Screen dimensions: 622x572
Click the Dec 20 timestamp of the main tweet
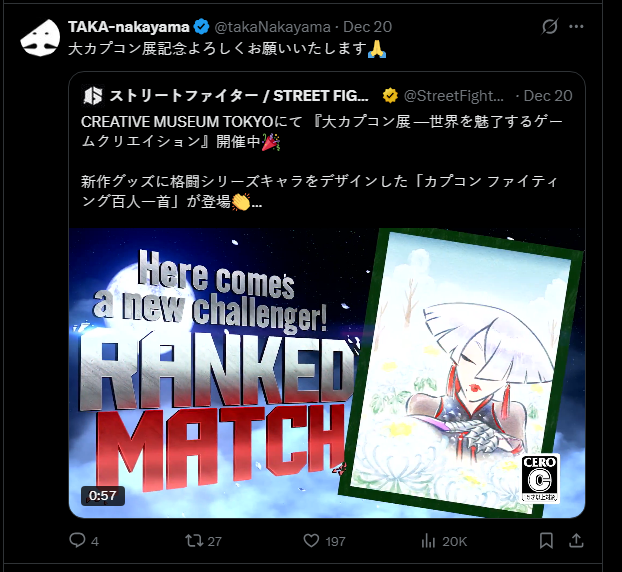click(367, 27)
